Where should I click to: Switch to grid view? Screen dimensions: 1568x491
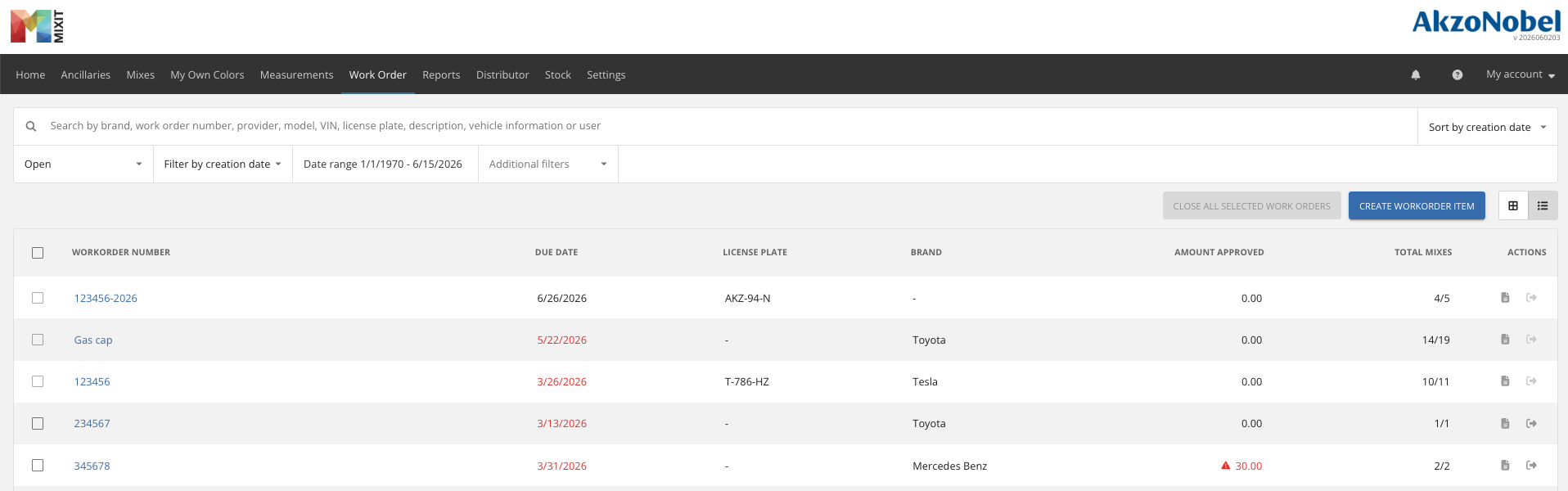1513,205
